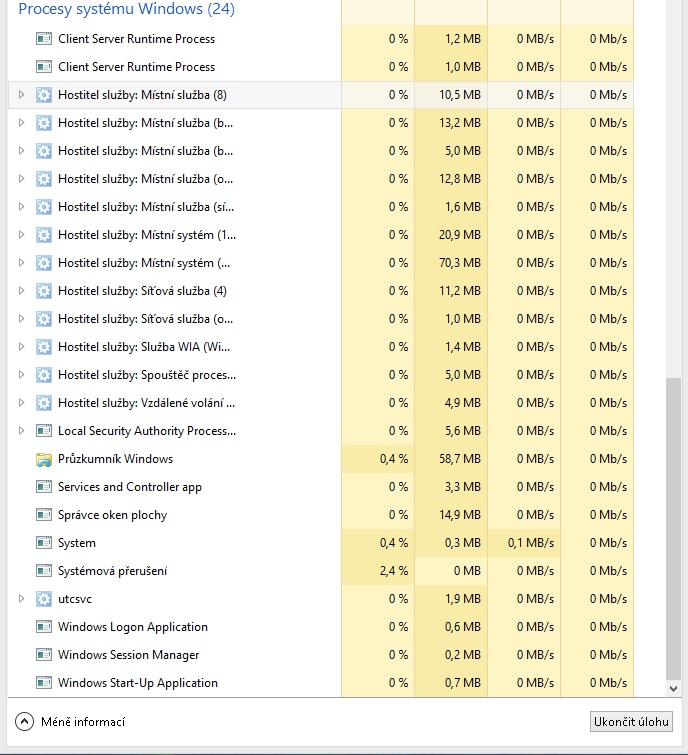Click 12,8 MB memory value
The height and width of the screenshot is (755, 688).
pos(460,179)
